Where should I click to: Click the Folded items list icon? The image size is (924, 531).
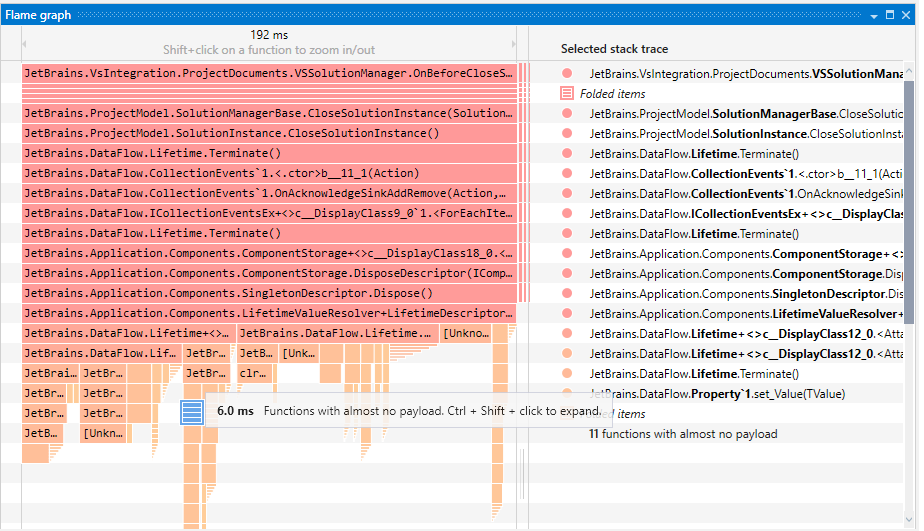click(567, 93)
